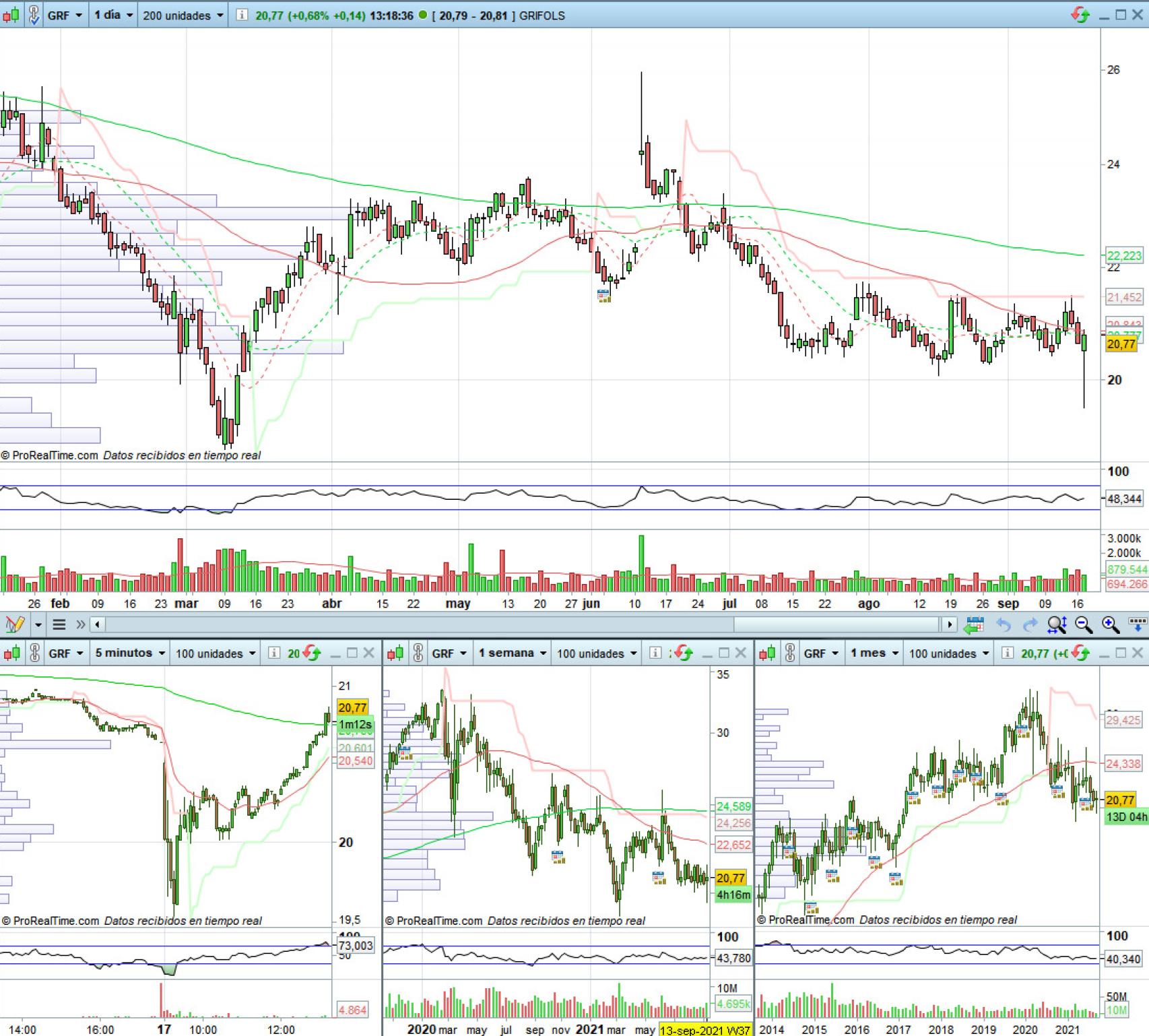Open the '1 día' timeframe dropdown

[113, 15]
